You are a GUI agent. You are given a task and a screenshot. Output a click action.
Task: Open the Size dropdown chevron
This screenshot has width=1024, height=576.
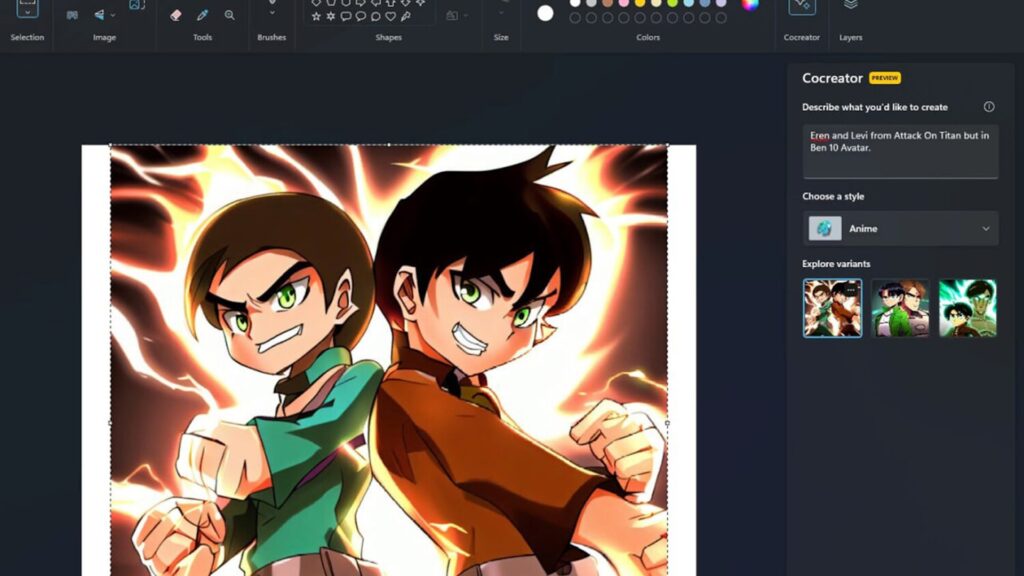(501, 13)
